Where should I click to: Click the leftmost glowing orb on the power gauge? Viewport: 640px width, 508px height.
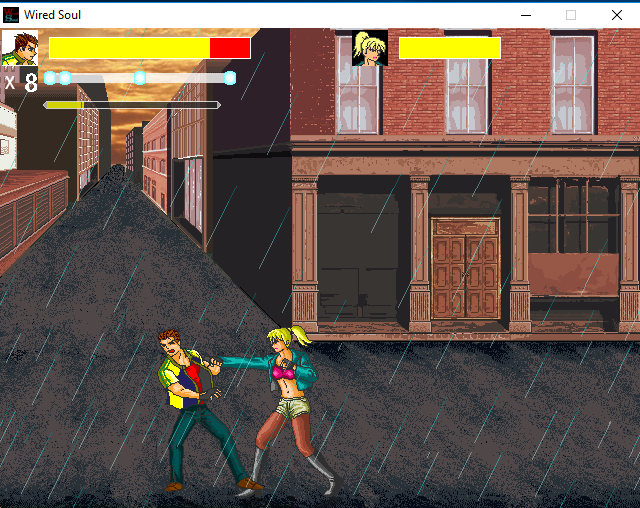click(50, 78)
